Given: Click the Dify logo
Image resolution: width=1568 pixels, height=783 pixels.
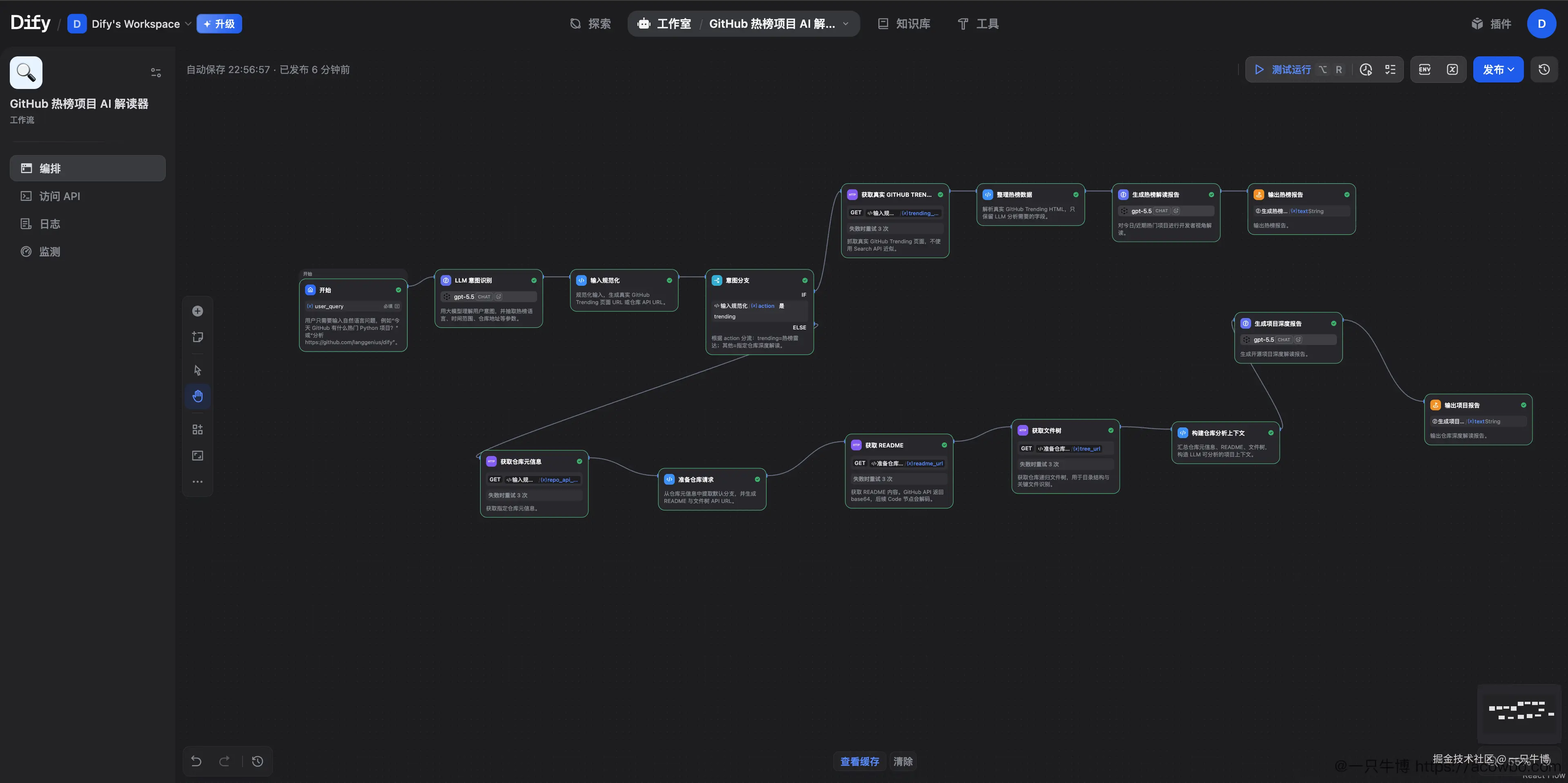Looking at the screenshot, I should 31,23.
